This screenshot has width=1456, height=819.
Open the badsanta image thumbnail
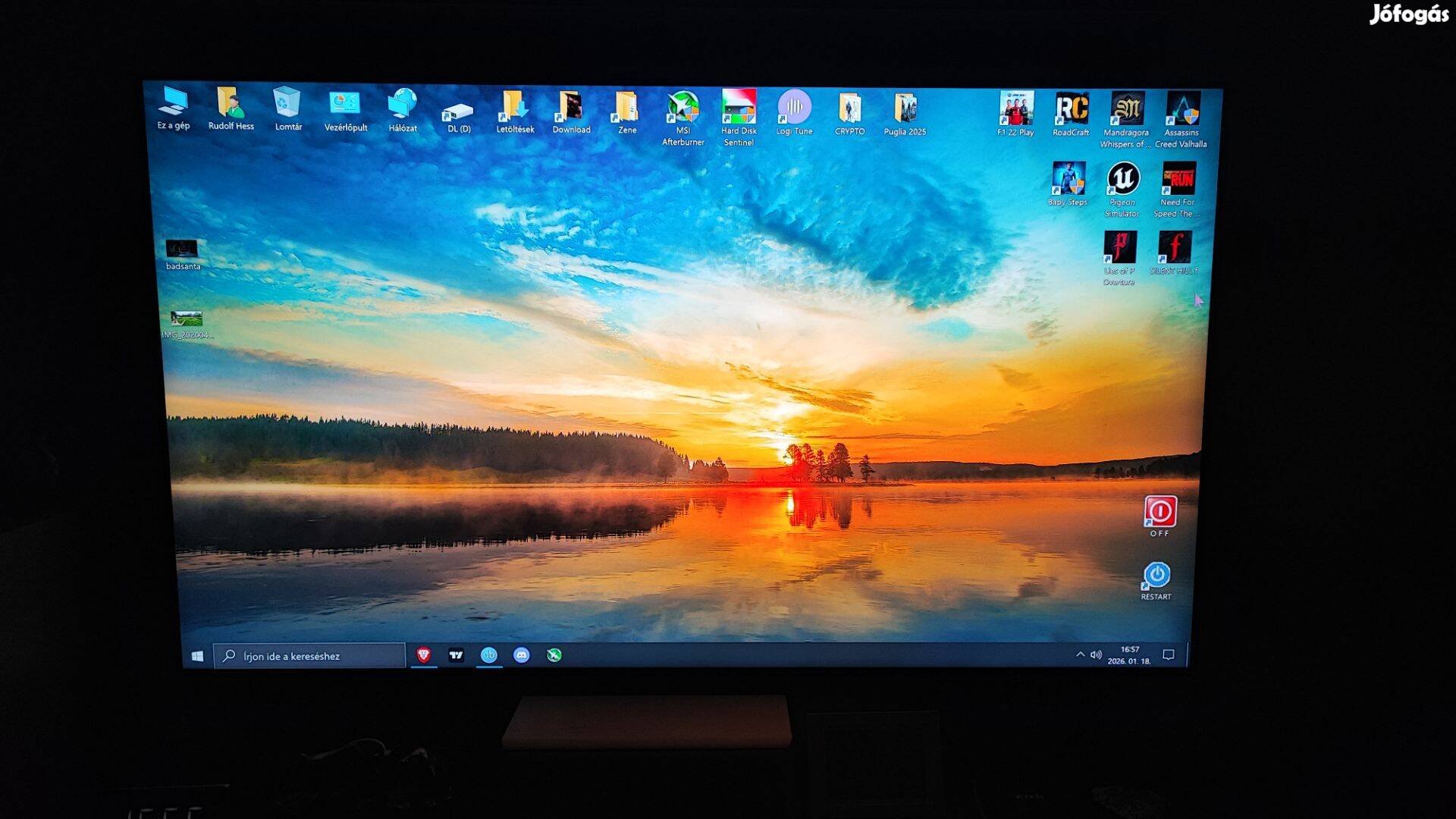click(182, 249)
